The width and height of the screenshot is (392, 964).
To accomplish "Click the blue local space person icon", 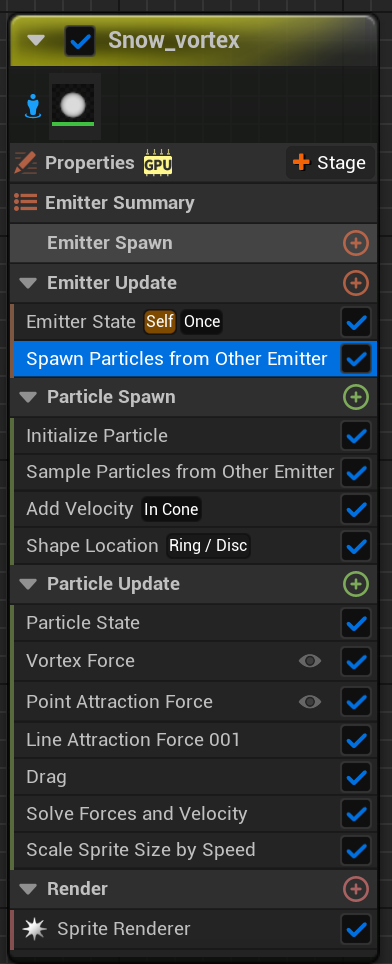I will (33, 106).
